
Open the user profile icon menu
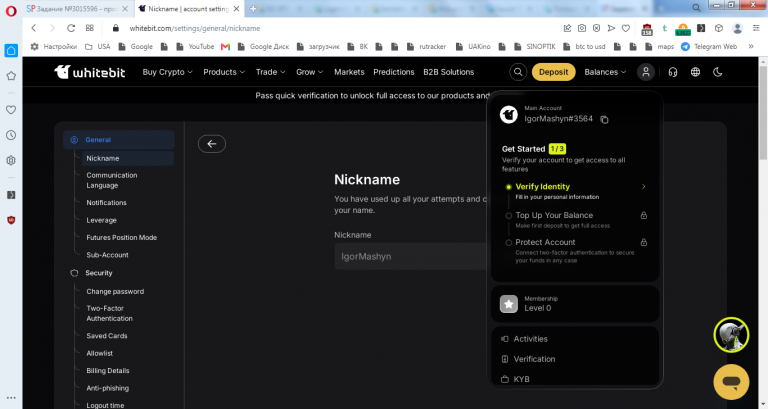point(646,72)
